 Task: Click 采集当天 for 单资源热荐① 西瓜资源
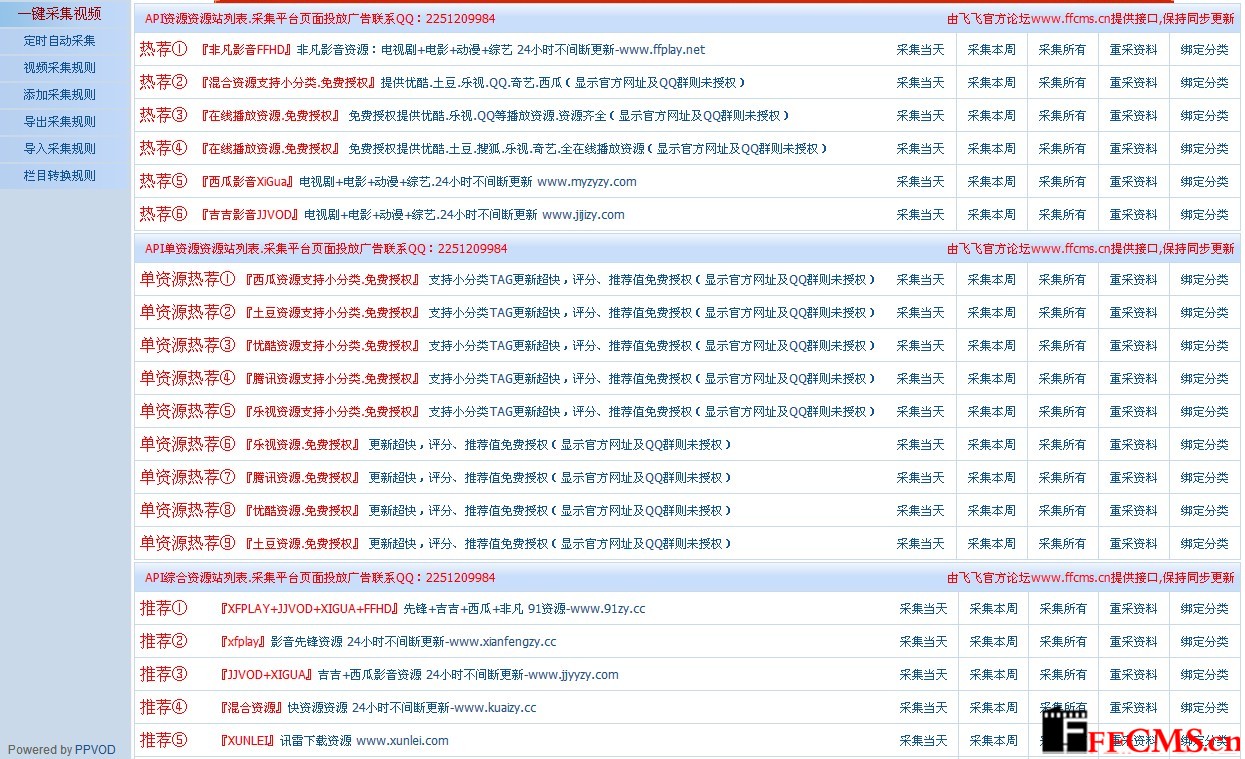coord(920,280)
